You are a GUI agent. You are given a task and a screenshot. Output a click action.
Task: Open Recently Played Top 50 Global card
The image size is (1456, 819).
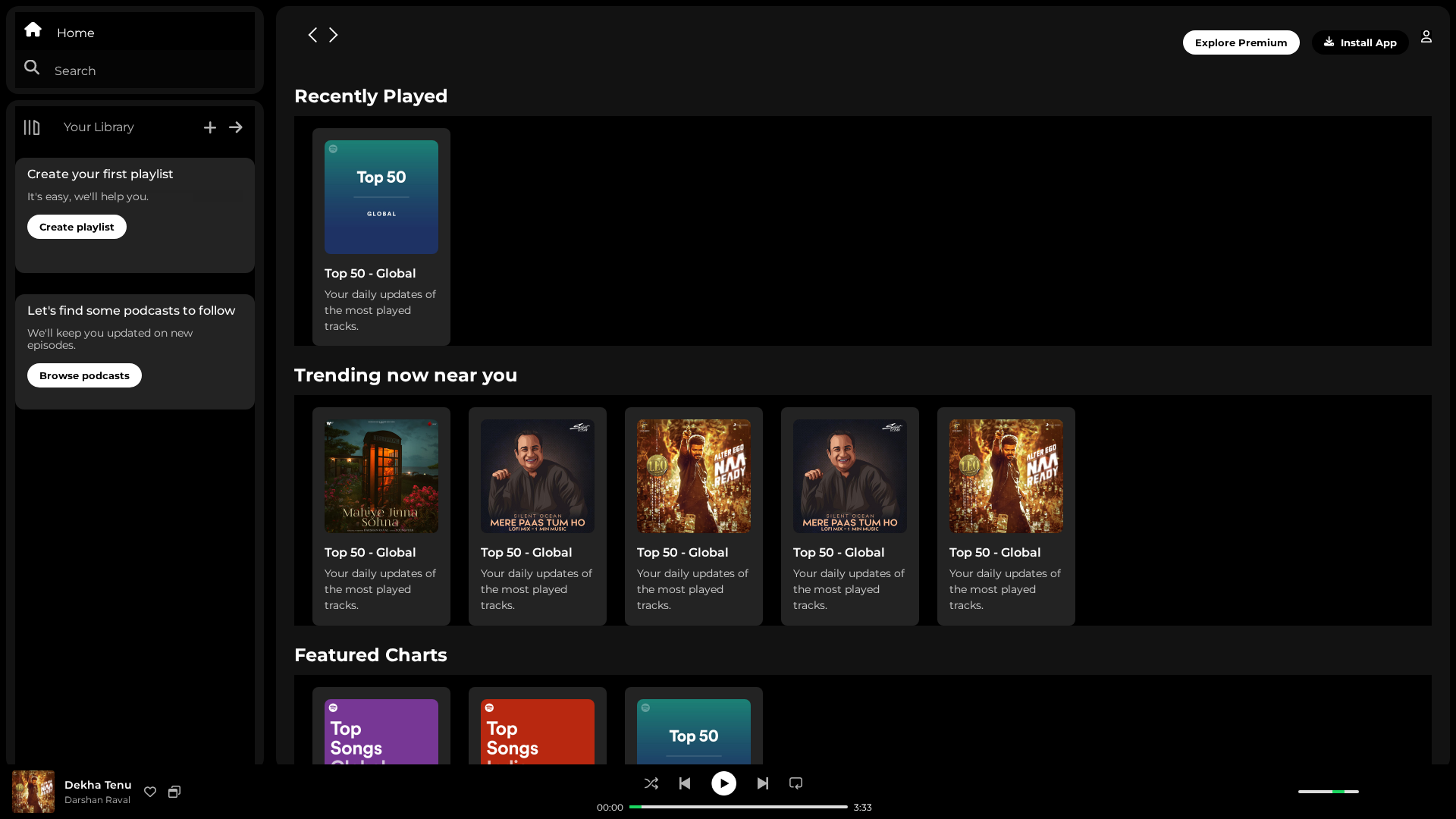point(381,237)
